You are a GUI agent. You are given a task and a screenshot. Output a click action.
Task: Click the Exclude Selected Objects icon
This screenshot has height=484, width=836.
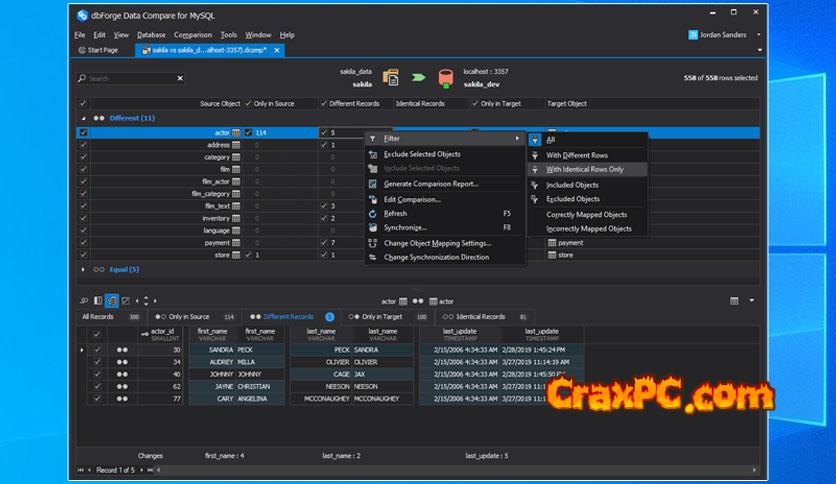coord(373,155)
